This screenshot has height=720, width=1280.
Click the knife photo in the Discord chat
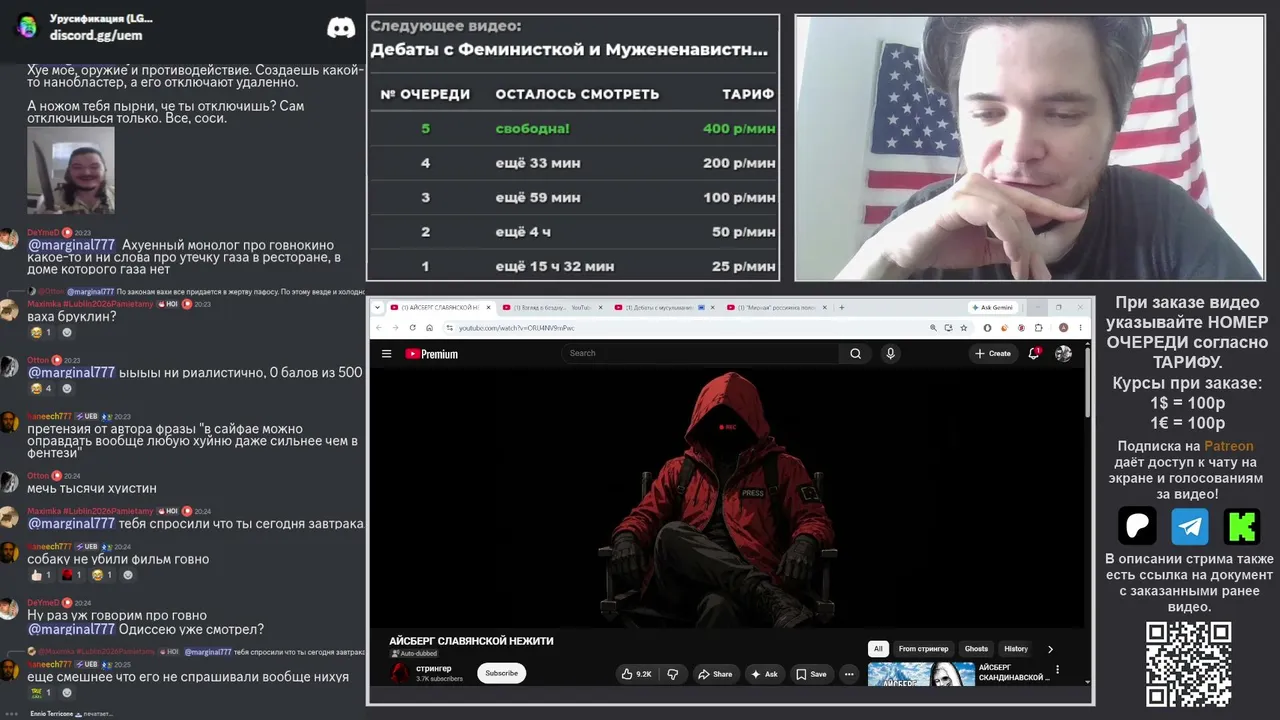[70, 170]
